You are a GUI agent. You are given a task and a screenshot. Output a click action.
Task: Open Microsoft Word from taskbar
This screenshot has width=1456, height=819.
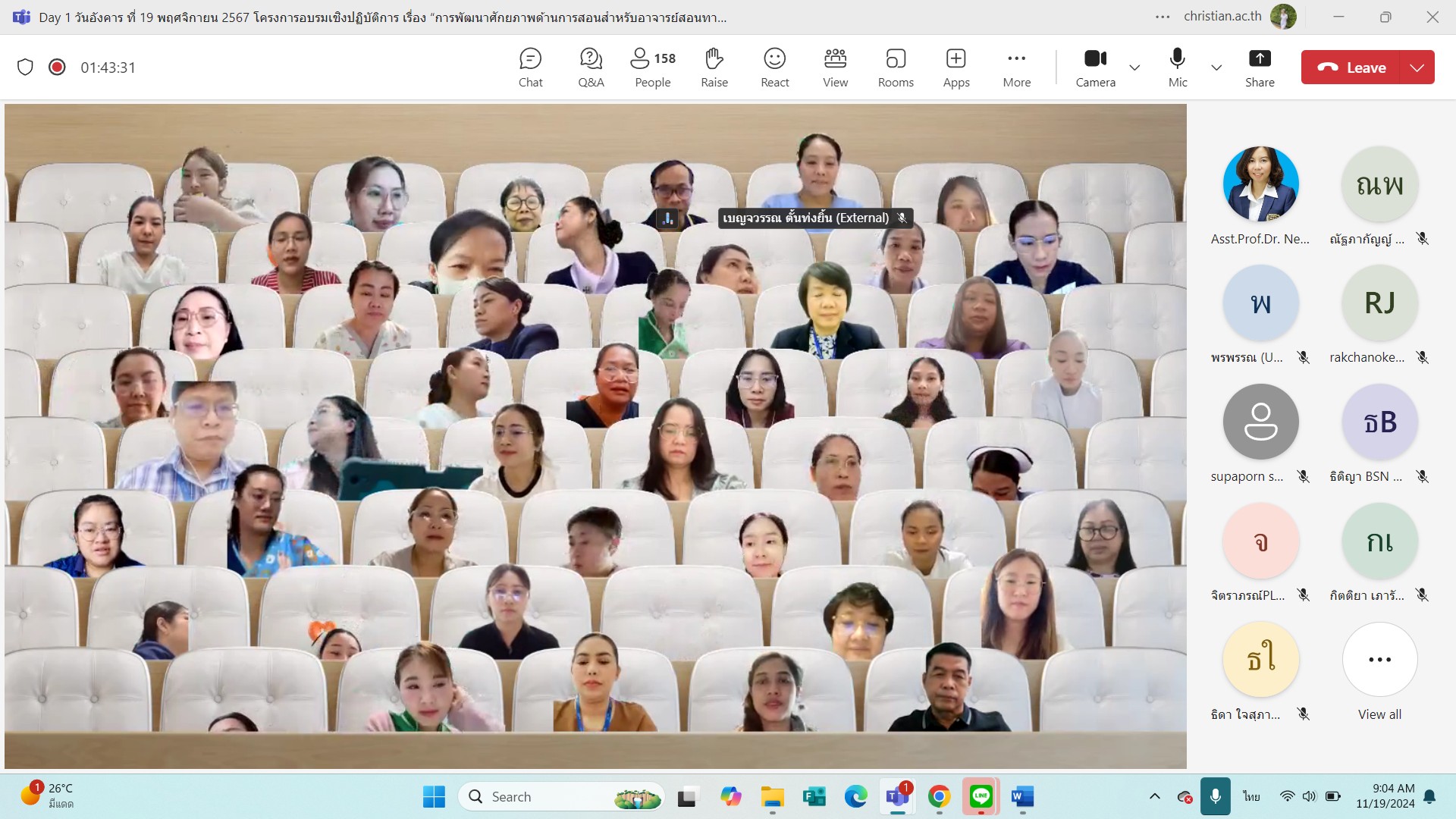tap(1022, 796)
